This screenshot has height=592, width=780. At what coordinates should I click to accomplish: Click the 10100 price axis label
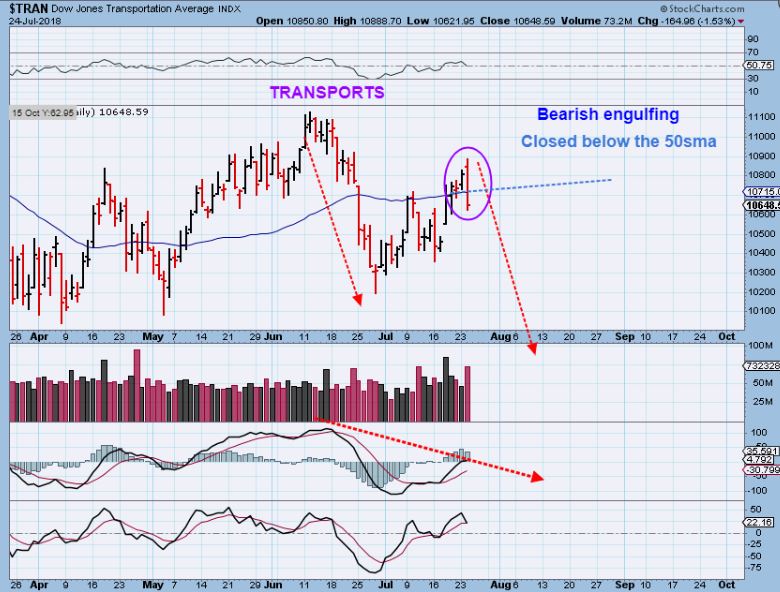[761, 310]
